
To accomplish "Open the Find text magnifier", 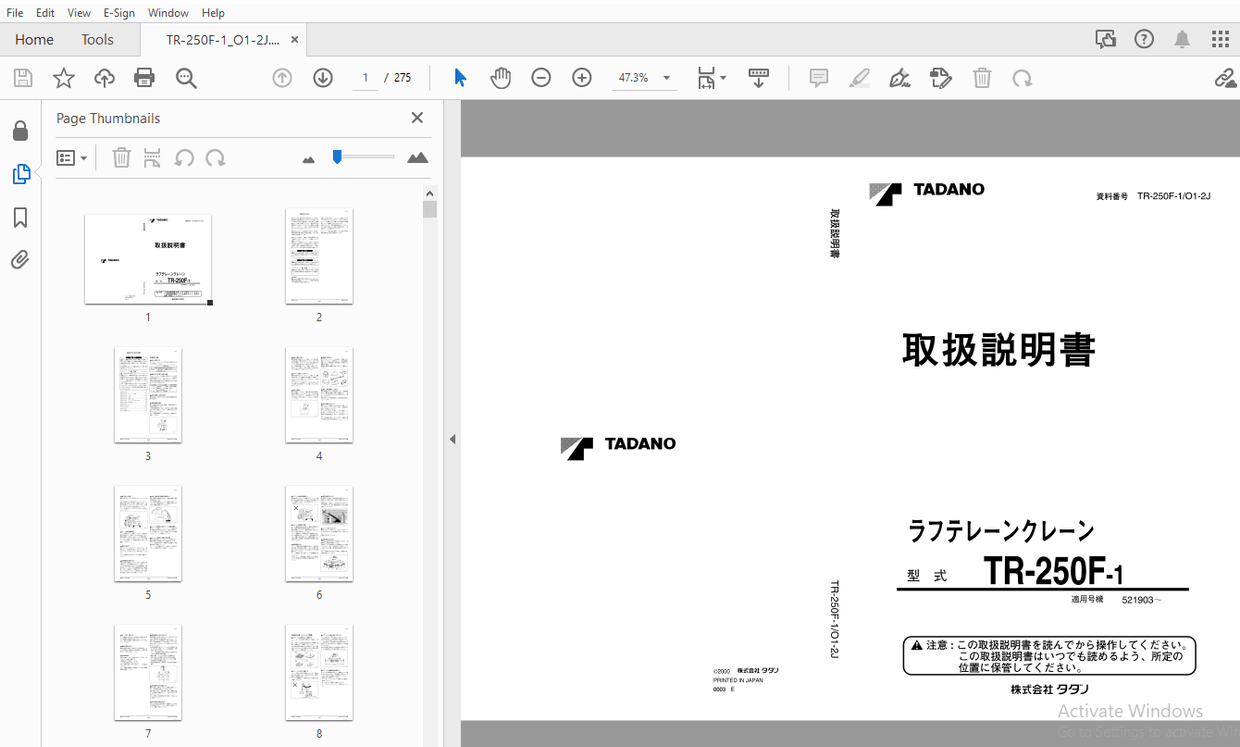I will coord(186,78).
